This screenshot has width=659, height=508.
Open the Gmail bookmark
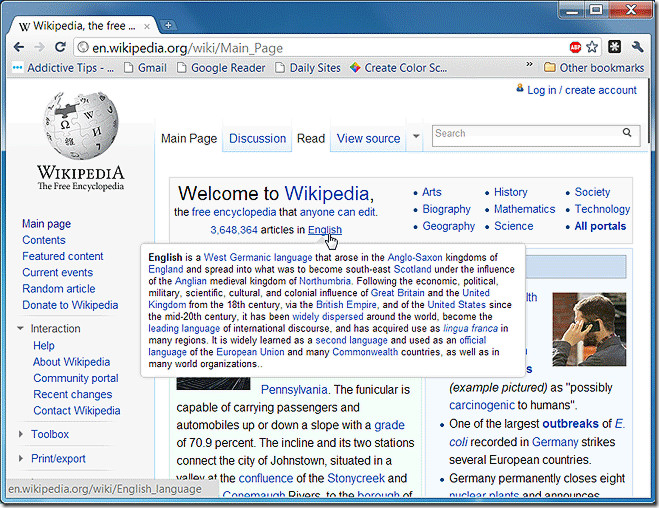(145, 68)
